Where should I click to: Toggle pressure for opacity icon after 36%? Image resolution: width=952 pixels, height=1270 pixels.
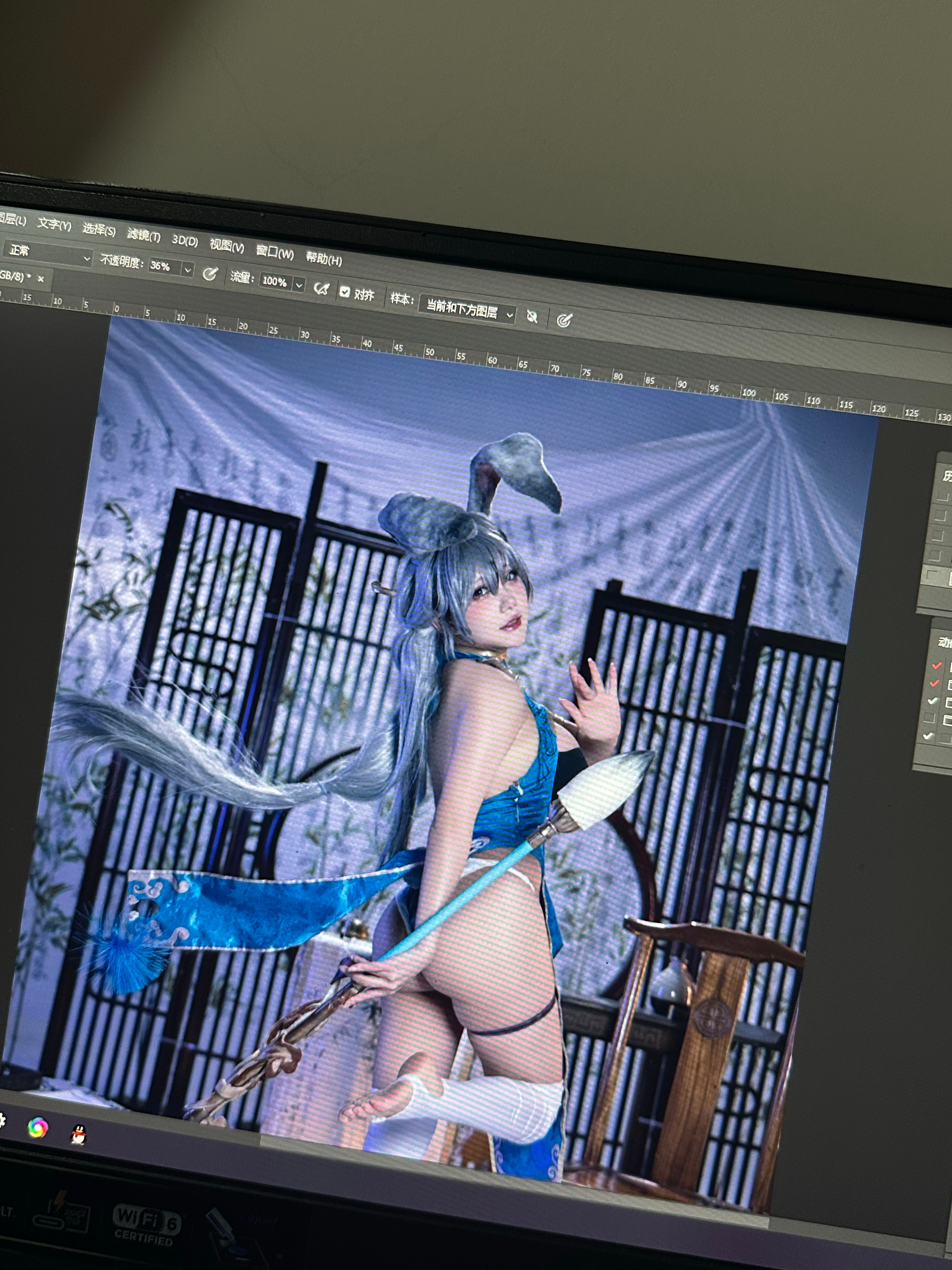[210, 274]
